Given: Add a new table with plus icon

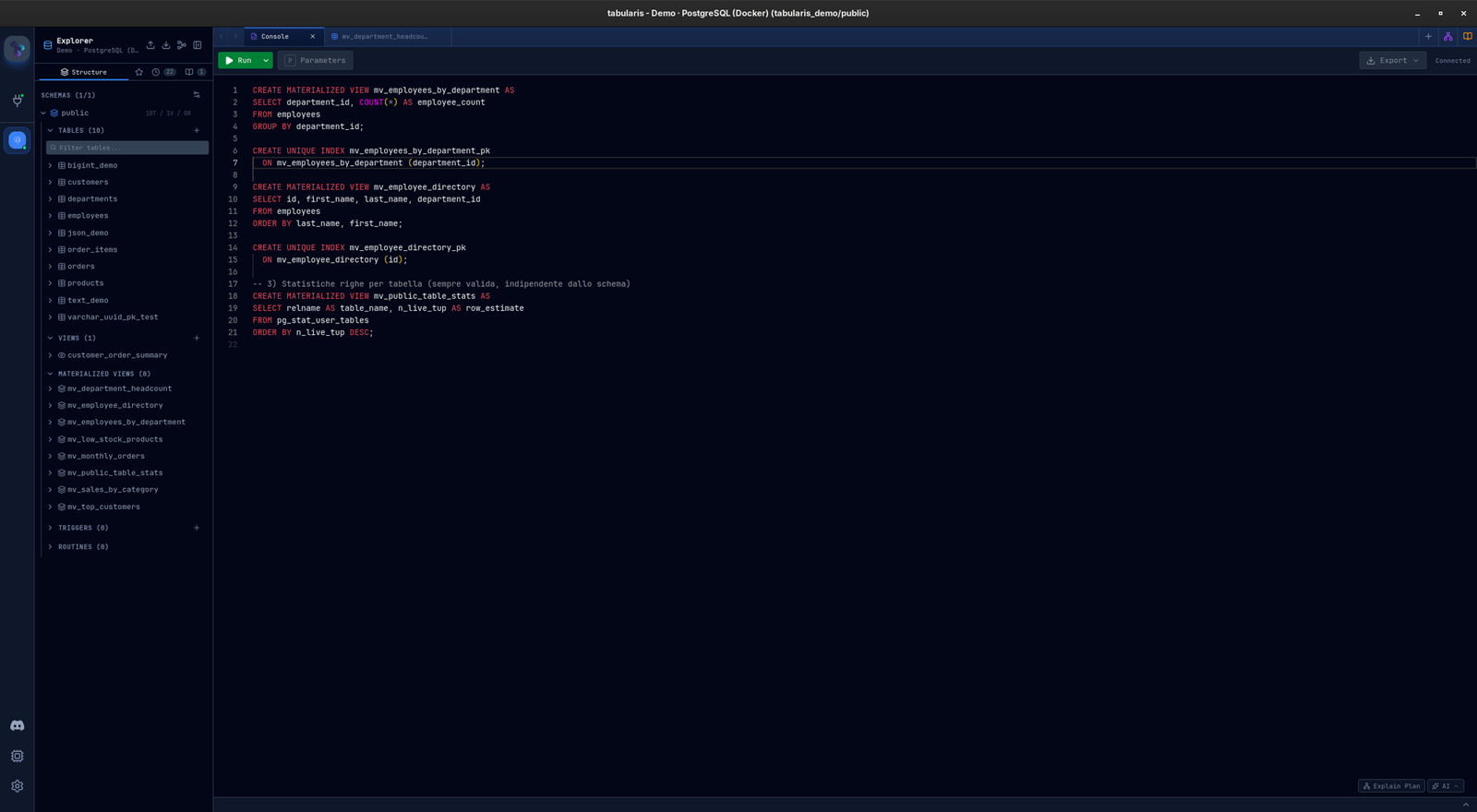Looking at the screenshot, I should tap(197, 130).
